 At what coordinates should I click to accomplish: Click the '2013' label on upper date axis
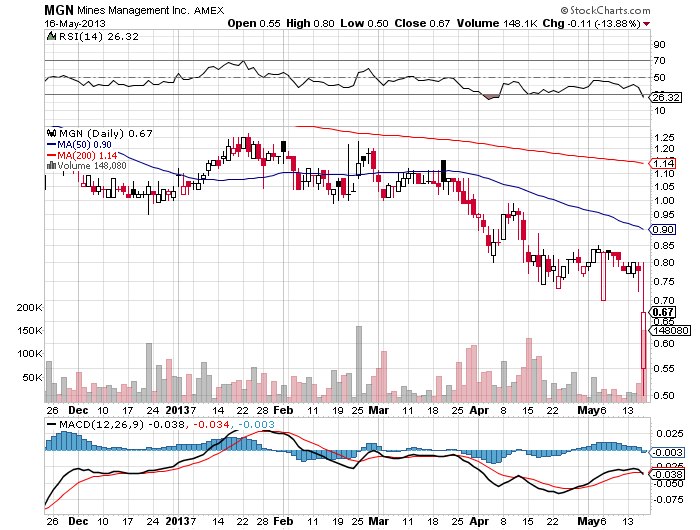(x=177, y=410)
